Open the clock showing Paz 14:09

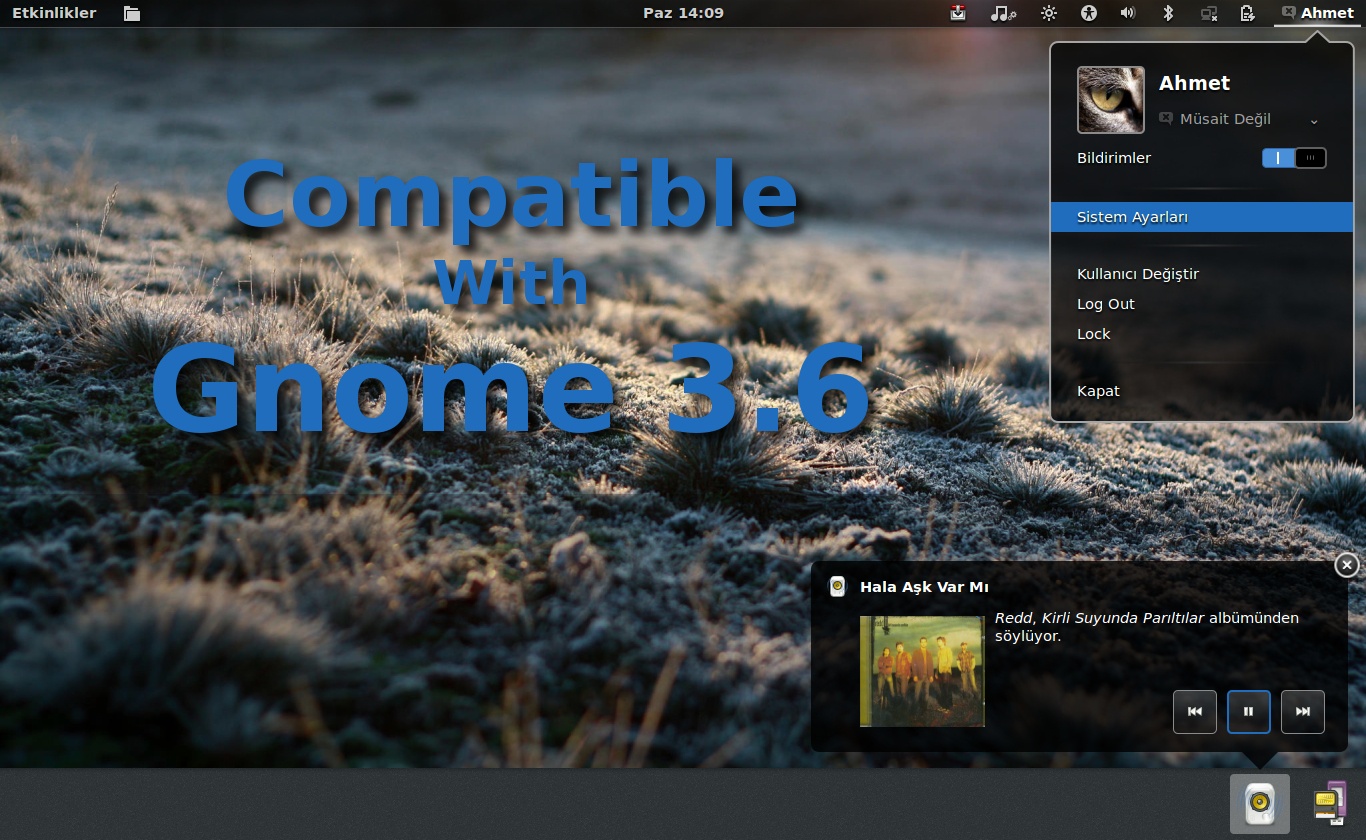point(683,13)
